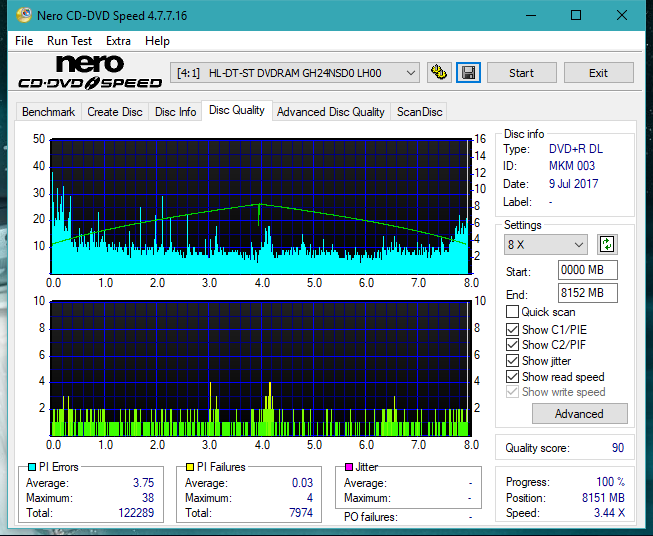Click the greyed Show write speed checkbox
This screenshot has width=653, height=536.
click(x=512, y=392)
